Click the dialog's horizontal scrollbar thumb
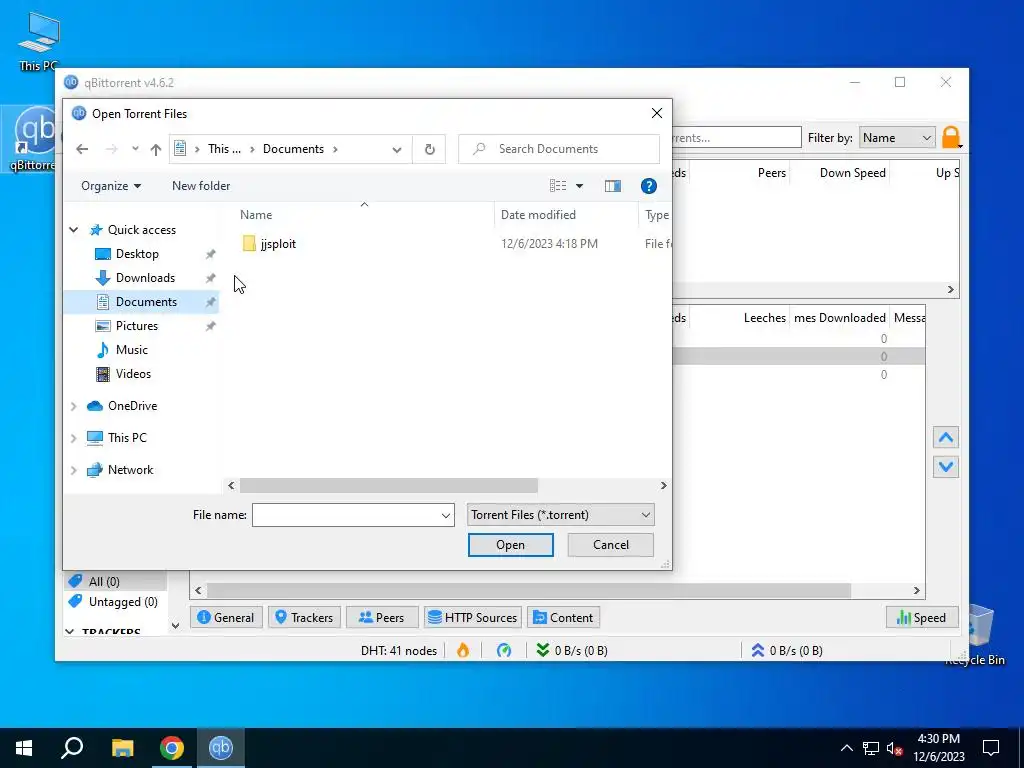The height and width of the screenshot is (768, 1024). click(x=389, y=486)
